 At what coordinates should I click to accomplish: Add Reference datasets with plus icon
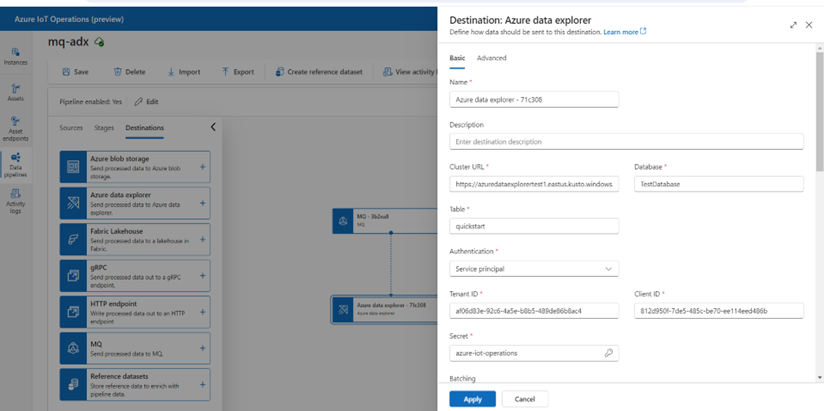coord(202,385)
